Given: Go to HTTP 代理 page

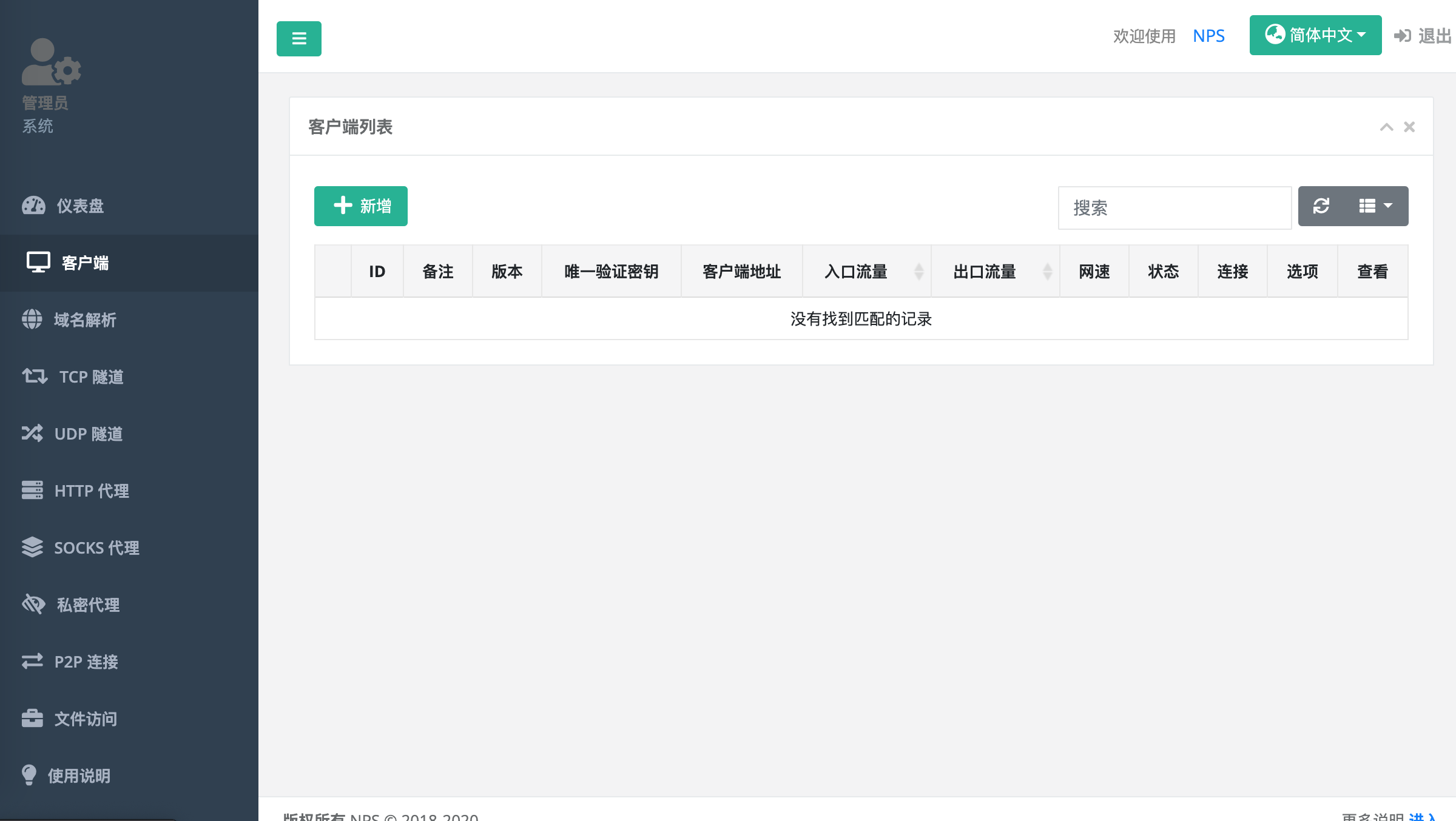Looking at the screenshot, I should click(91, 491).
